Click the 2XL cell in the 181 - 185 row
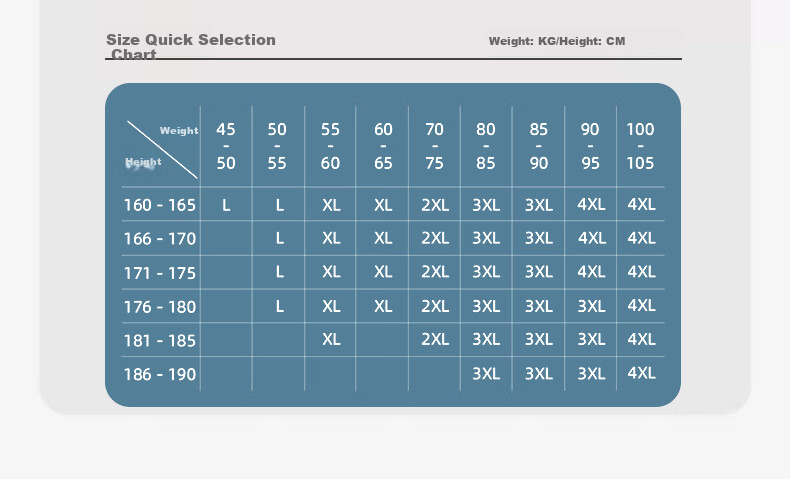 tap(435, 339)
